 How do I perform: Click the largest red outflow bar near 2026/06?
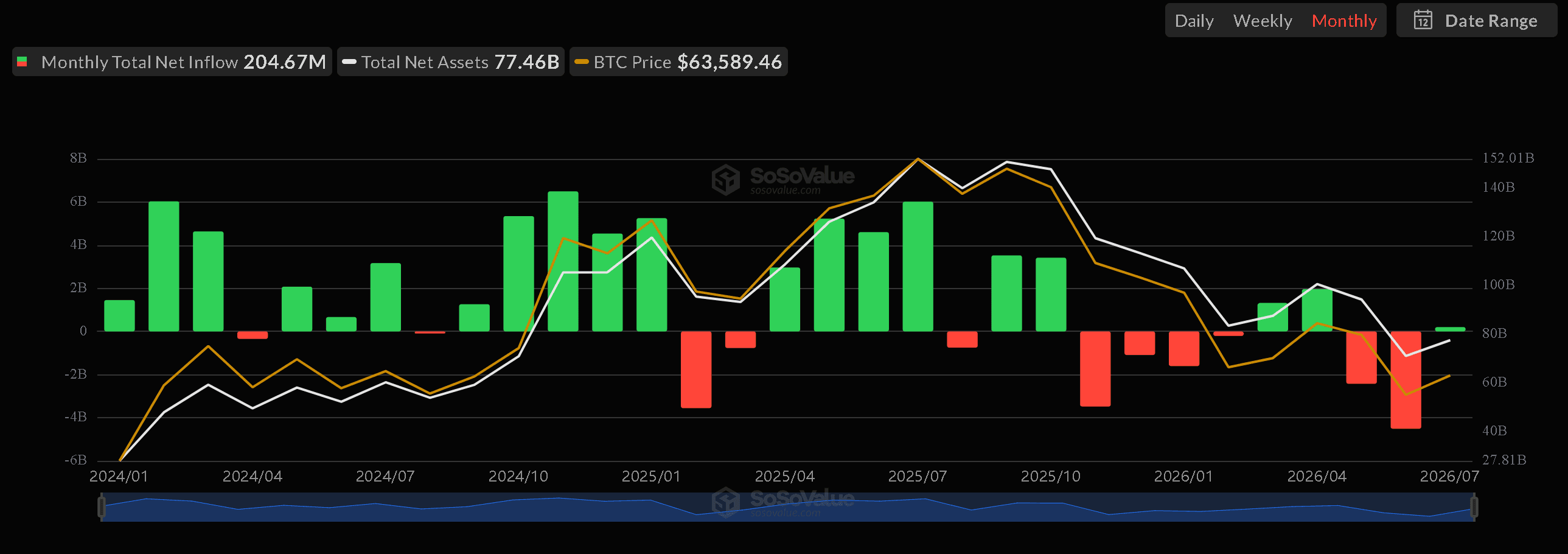[1406, 380]
